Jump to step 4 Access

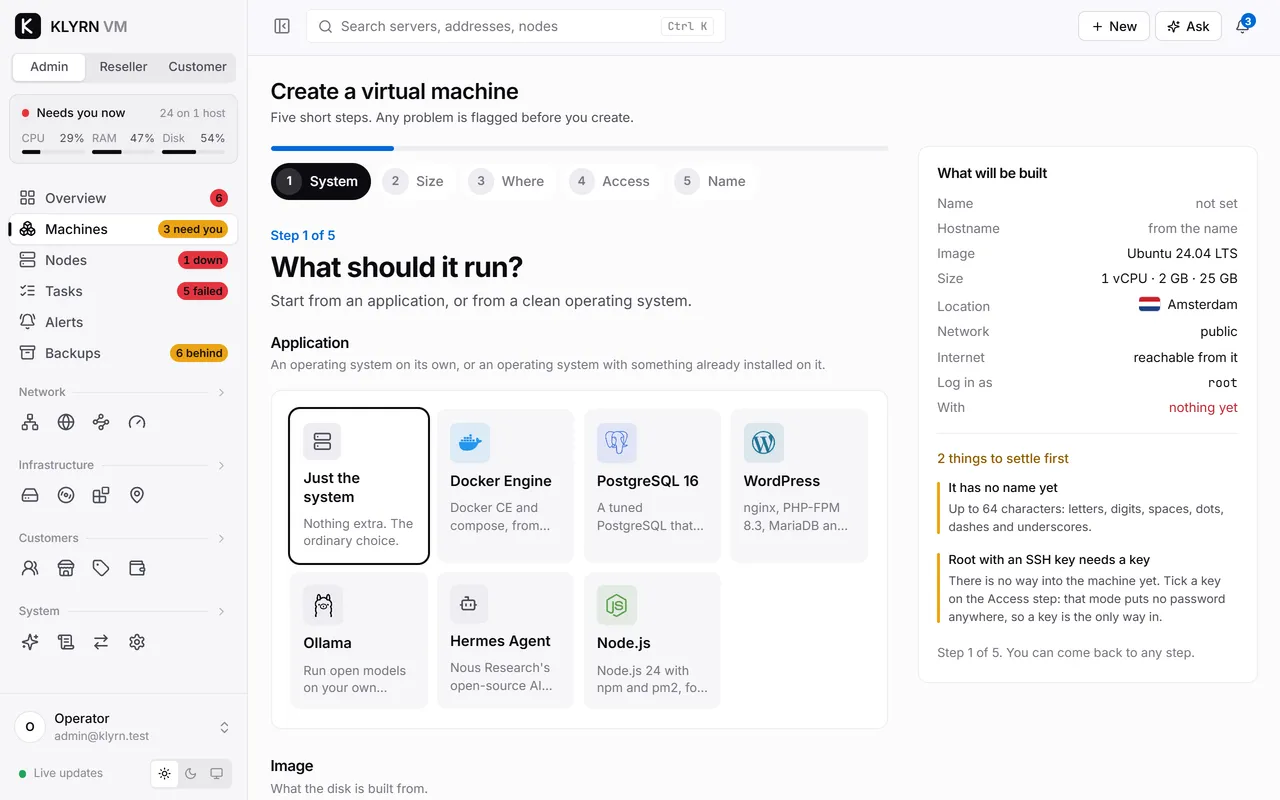click(x=611, y=181)
